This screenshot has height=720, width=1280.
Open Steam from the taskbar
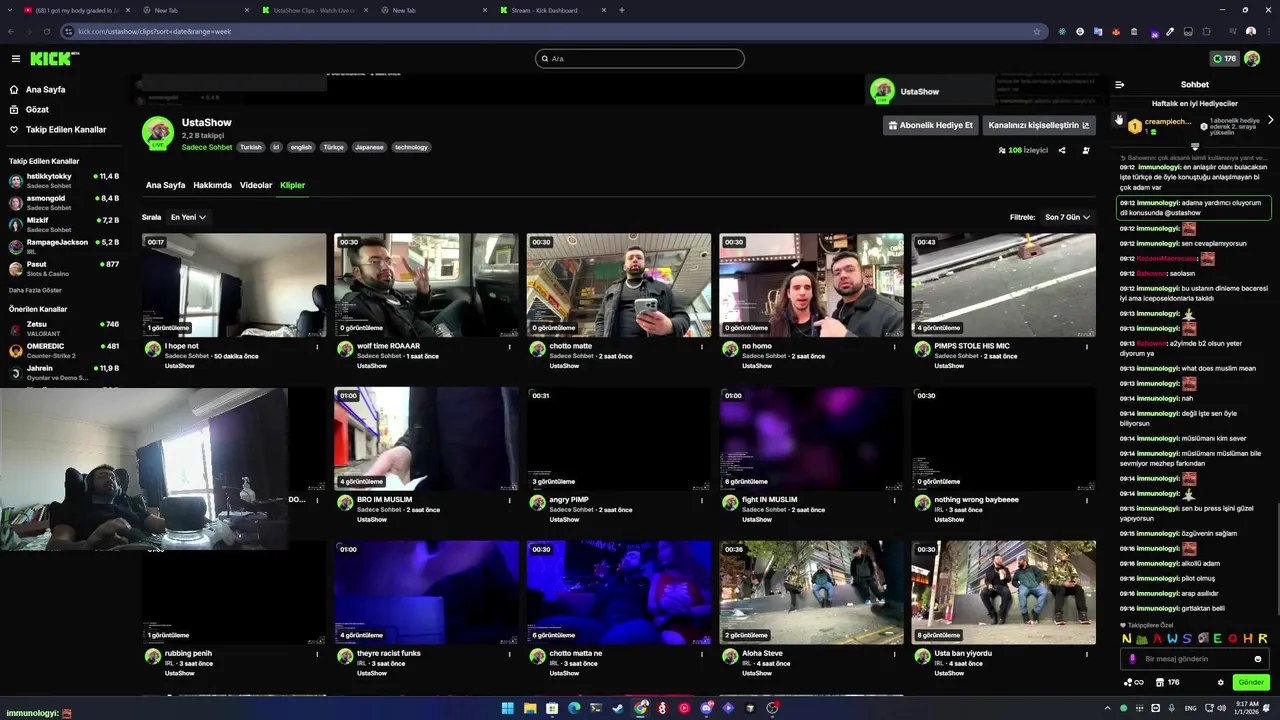click(x=618, y=708)
